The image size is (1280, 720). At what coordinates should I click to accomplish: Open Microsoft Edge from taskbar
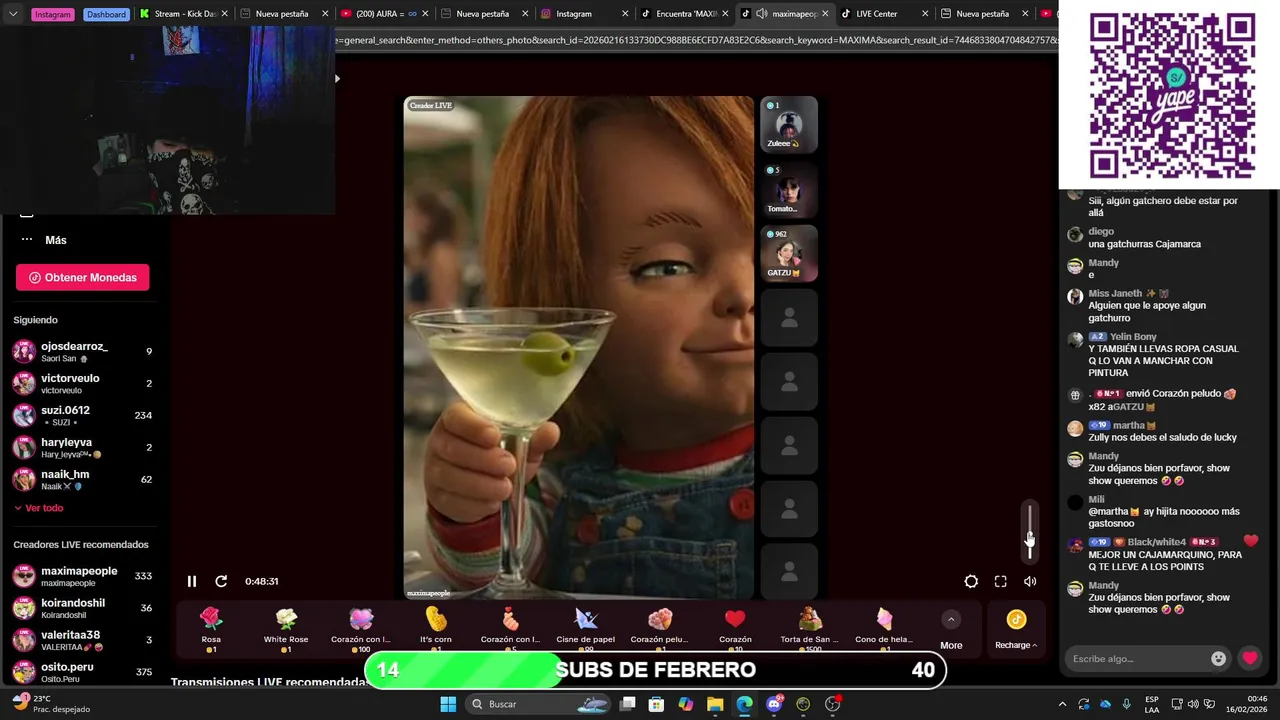click(744, 704)
